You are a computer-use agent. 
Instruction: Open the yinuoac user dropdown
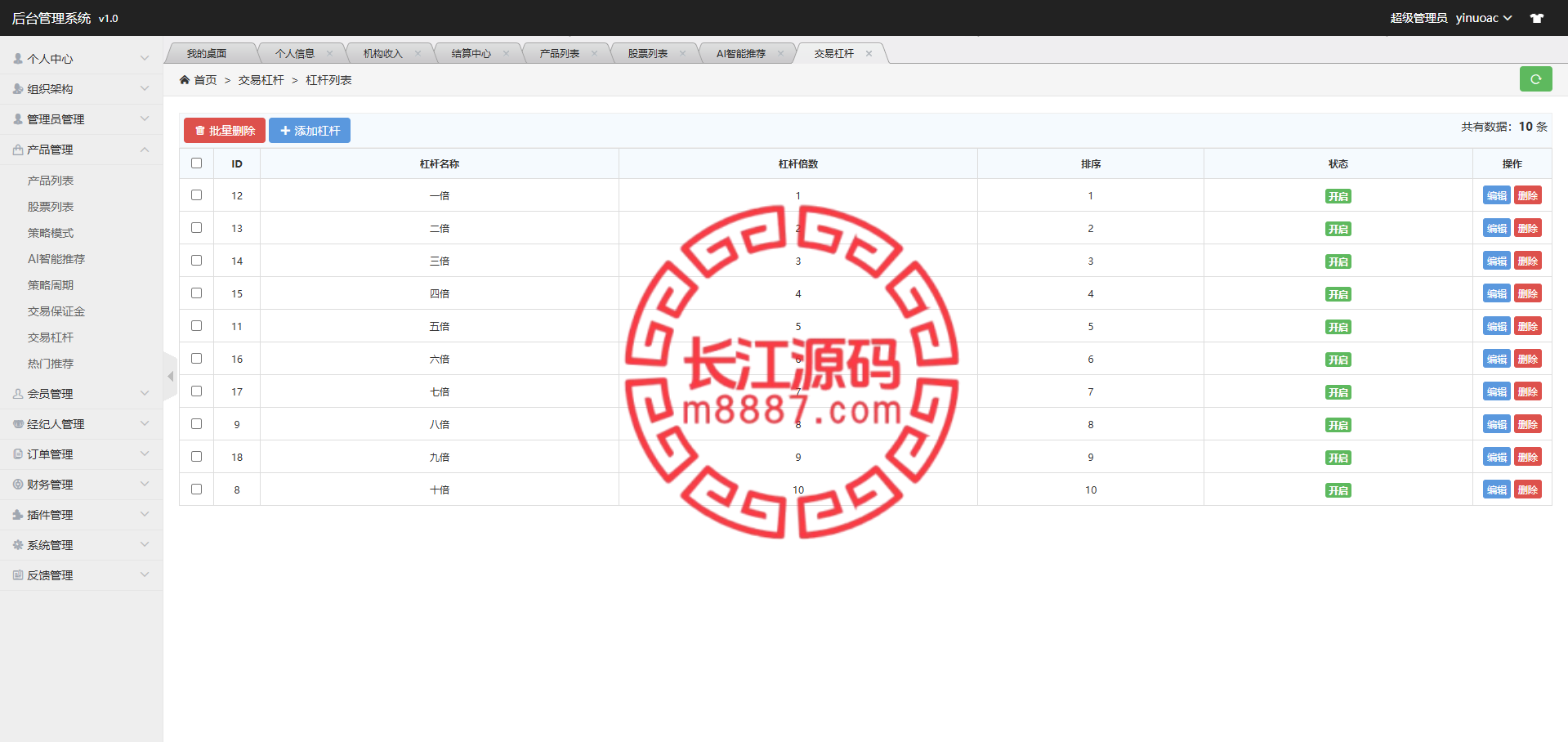click(1483, 18)
